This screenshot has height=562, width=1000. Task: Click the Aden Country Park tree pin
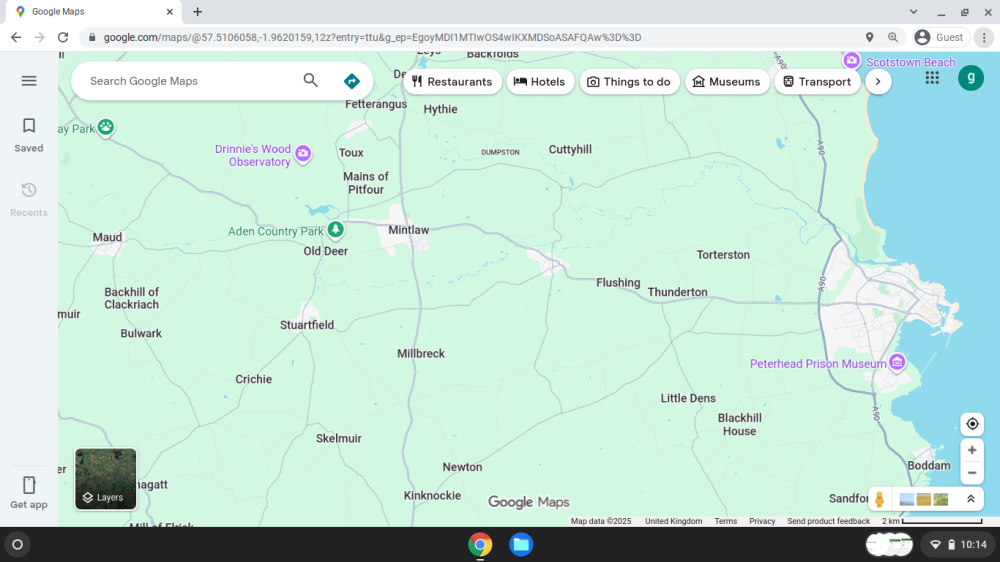[335, 230]
